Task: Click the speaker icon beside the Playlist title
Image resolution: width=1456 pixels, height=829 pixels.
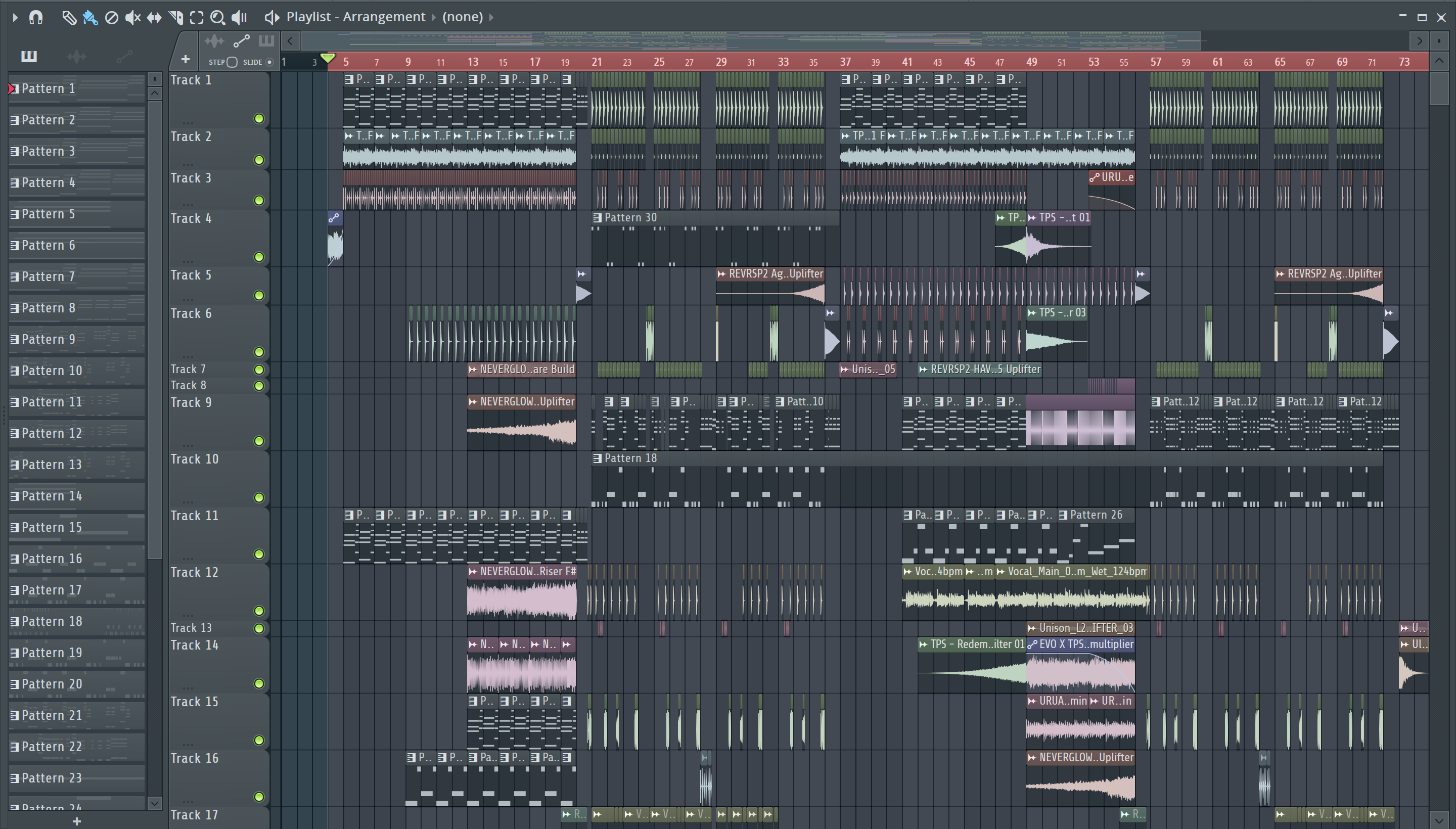Action: click(271, 18)
